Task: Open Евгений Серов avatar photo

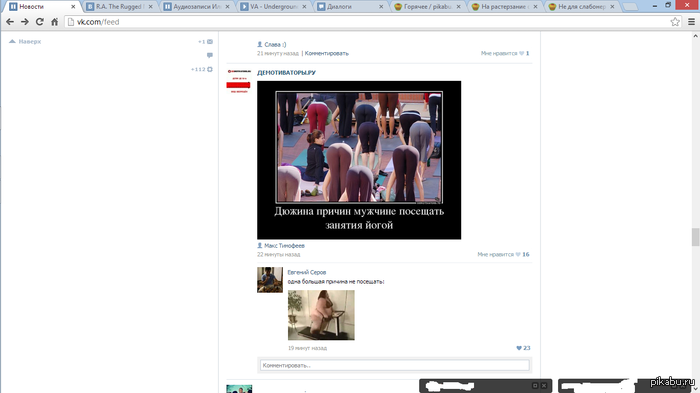Action: click(270, 280)
